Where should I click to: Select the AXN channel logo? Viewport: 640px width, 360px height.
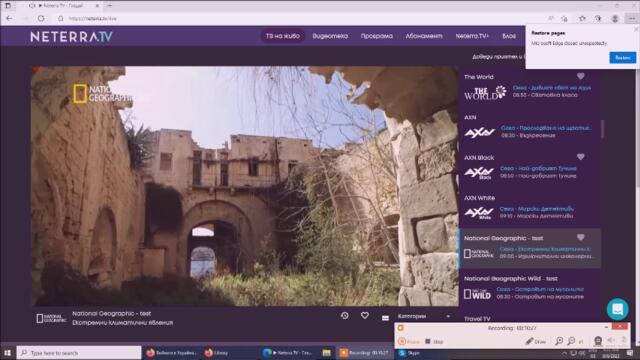pos(480,133)
